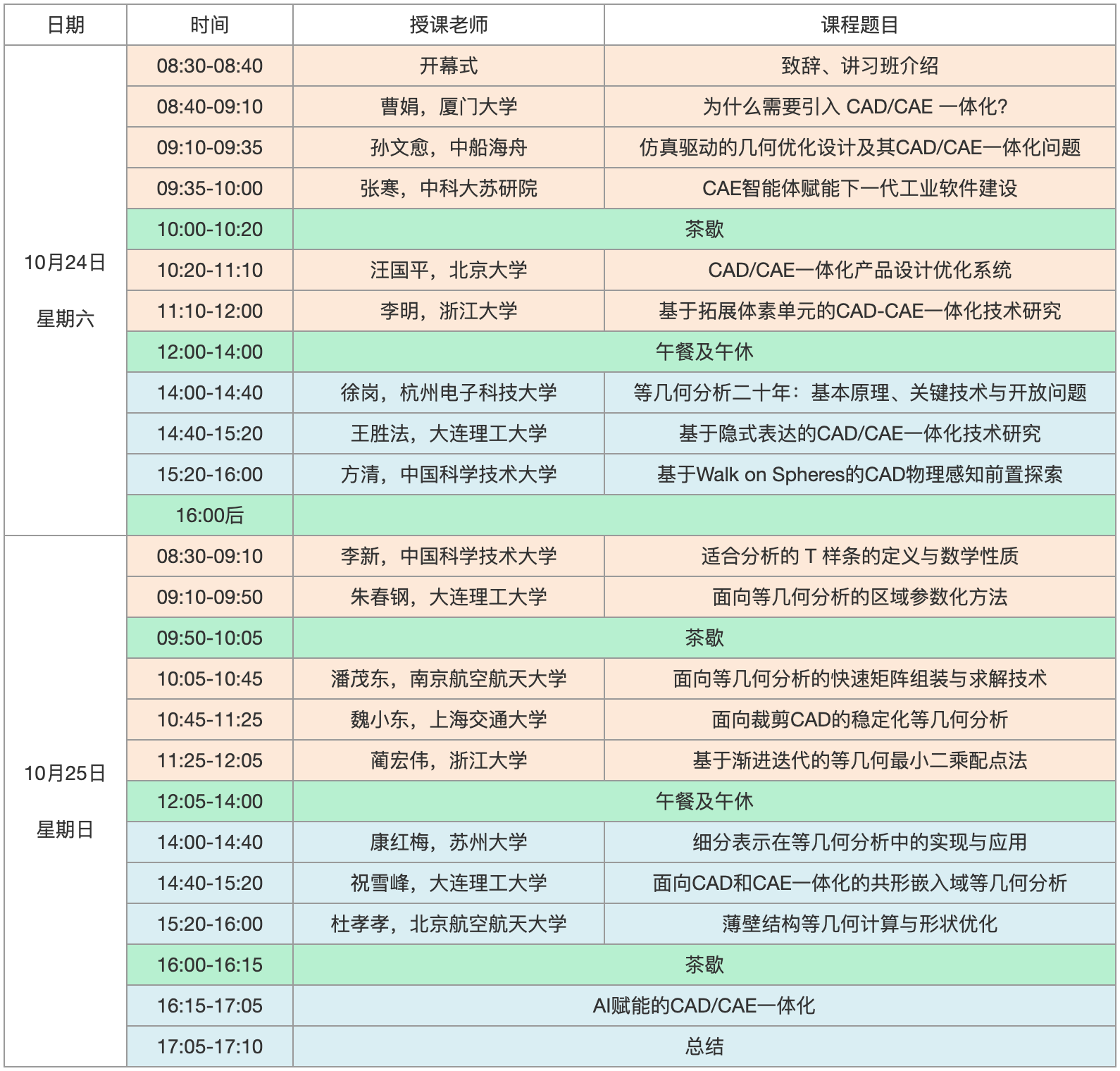This screenshot has height=1071, width=1120.
Task: Click speaker 汪国平，北京大学
Action: coord(449,270)
